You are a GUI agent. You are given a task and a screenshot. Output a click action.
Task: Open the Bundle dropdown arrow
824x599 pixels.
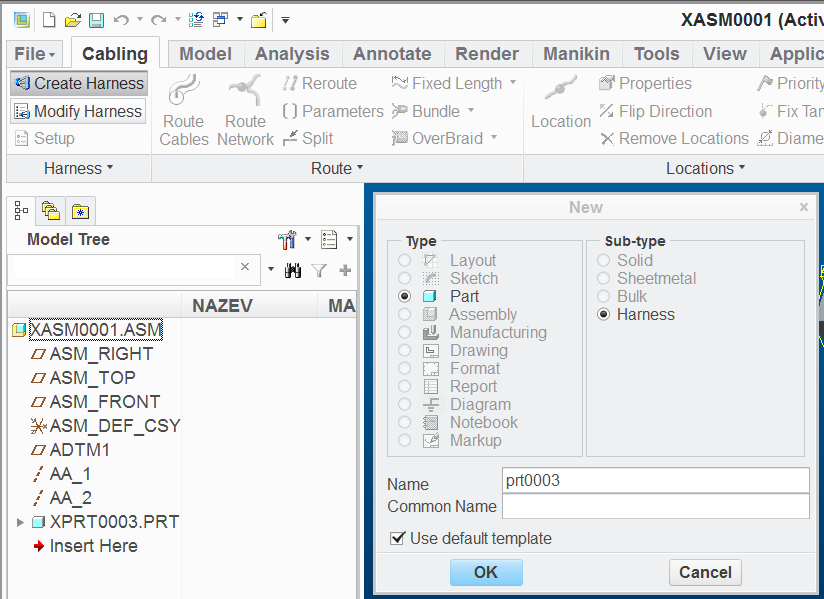(471, 110)
